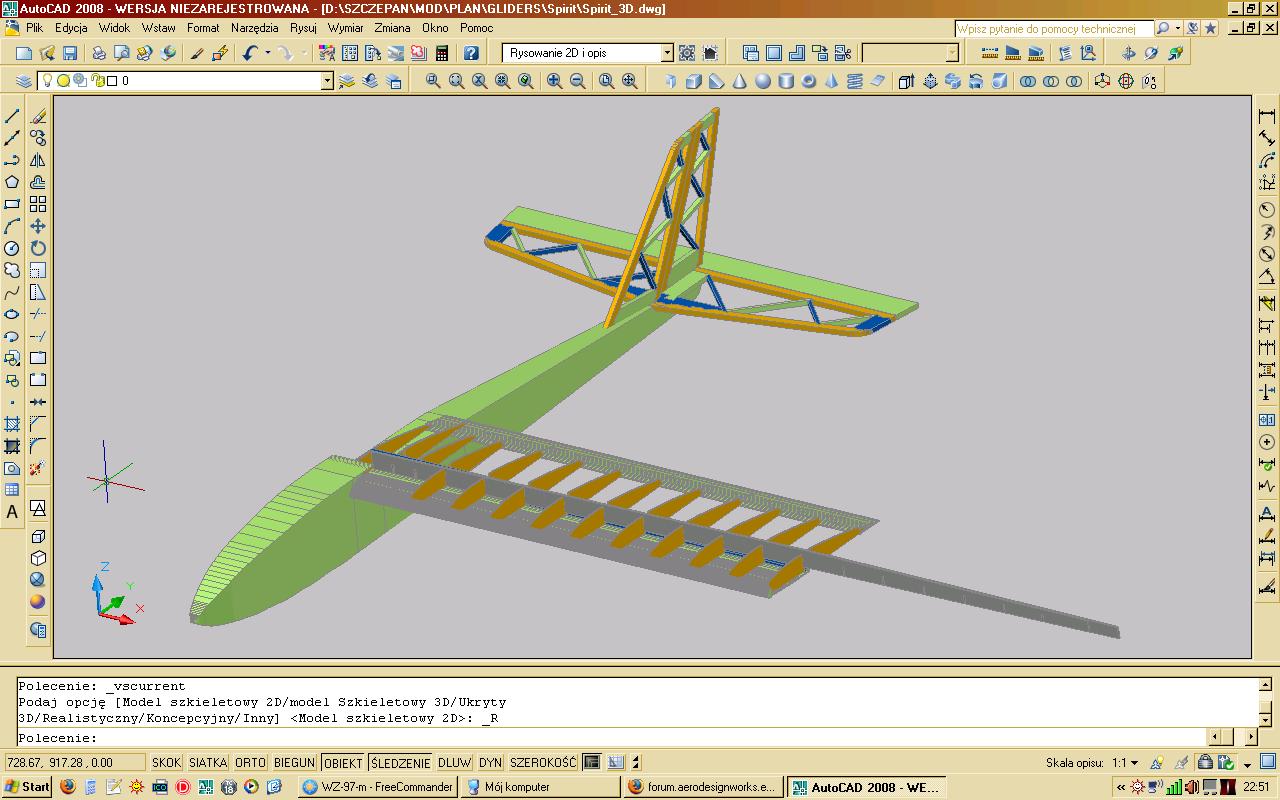The image size is (1280, 800).
Task: Click the Save drawing icon
Action: point(70,53)
